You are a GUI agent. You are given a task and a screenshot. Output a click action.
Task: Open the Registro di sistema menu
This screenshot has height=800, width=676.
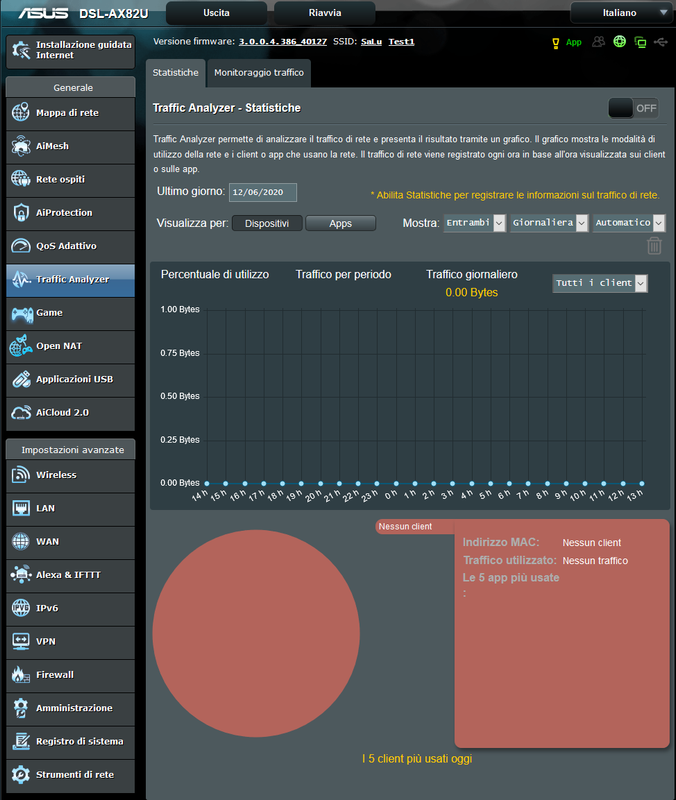[70, 742]
